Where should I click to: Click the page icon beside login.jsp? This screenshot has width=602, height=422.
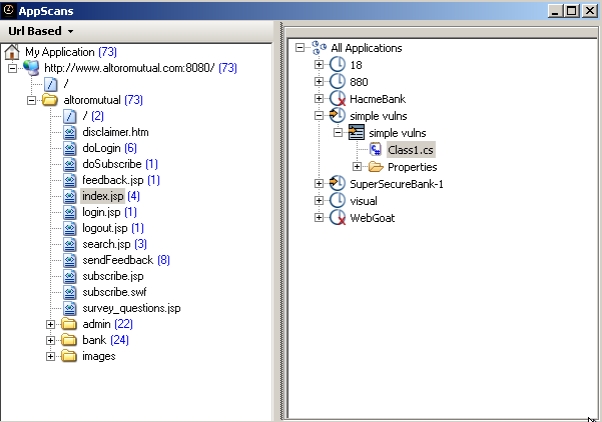69,212
